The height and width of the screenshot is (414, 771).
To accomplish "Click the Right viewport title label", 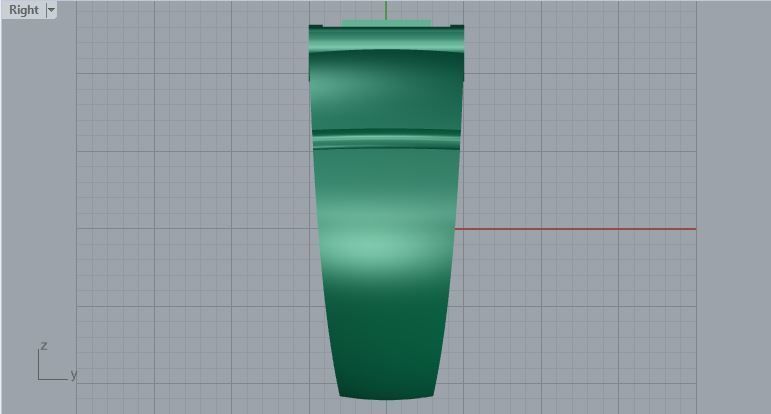I will click(23, 10).
